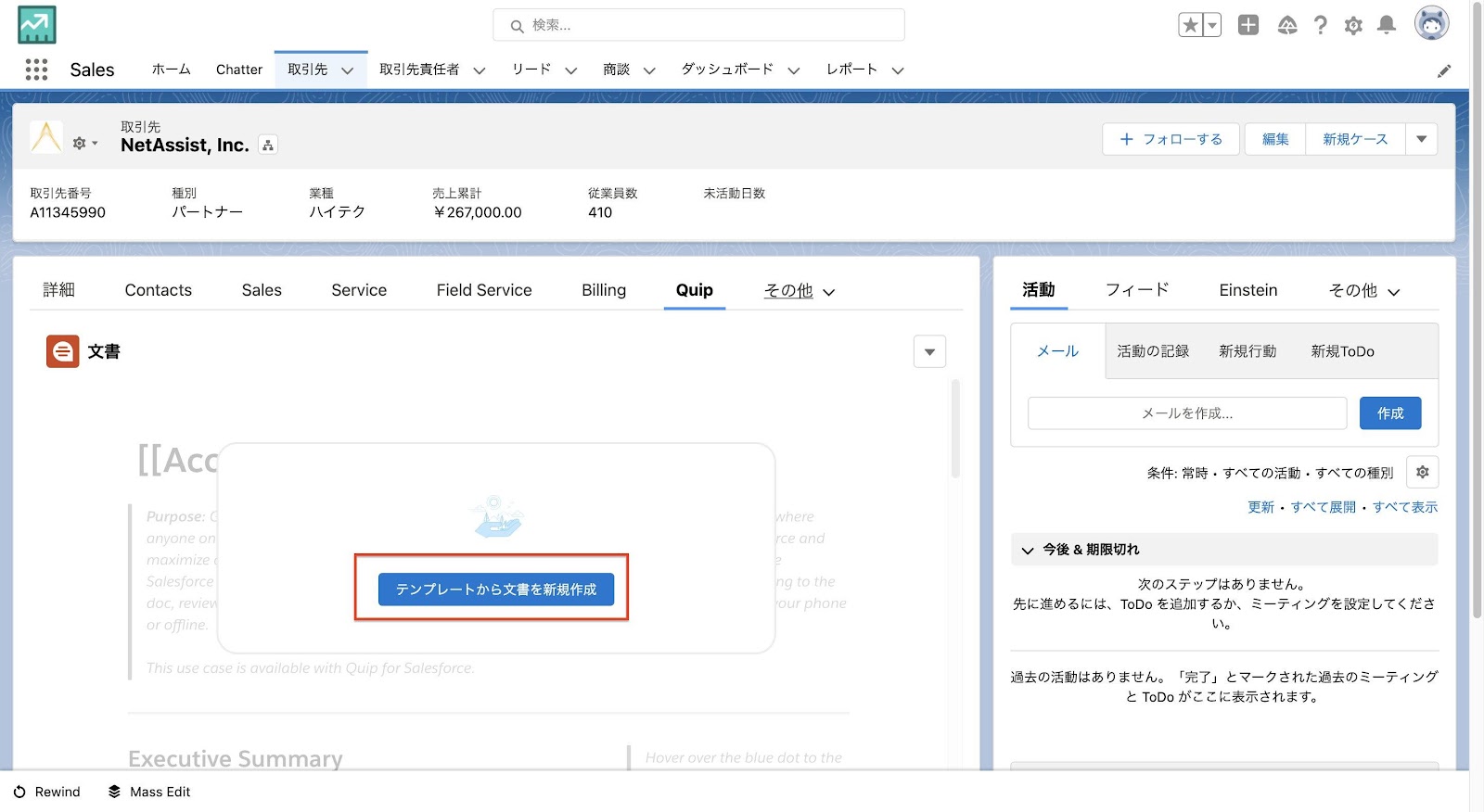Select the 活動の記録 tab
Image resolution: width=1484 pixels, height=812 pixels.
(1153, 351)
